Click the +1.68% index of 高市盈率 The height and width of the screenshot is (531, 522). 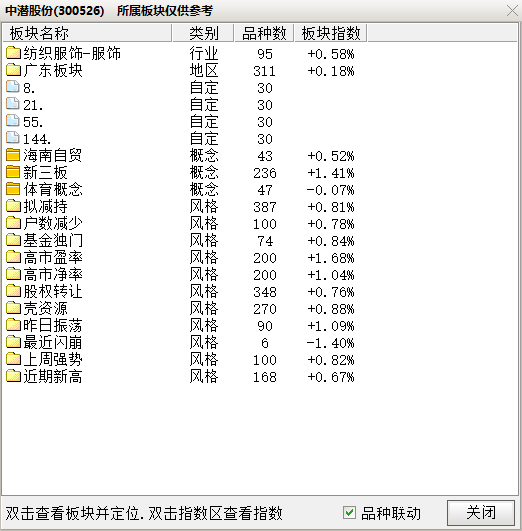click(x=331, y=258)
